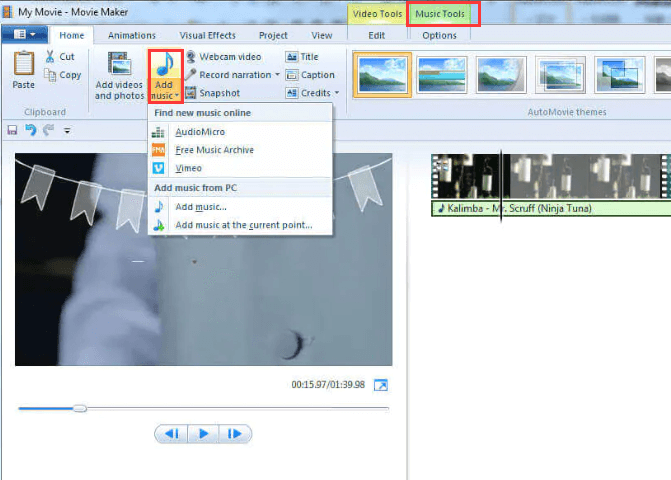Choose Add music at the current point
The height and width of the screenshot is (480, 671).
(x=240, y=225)
